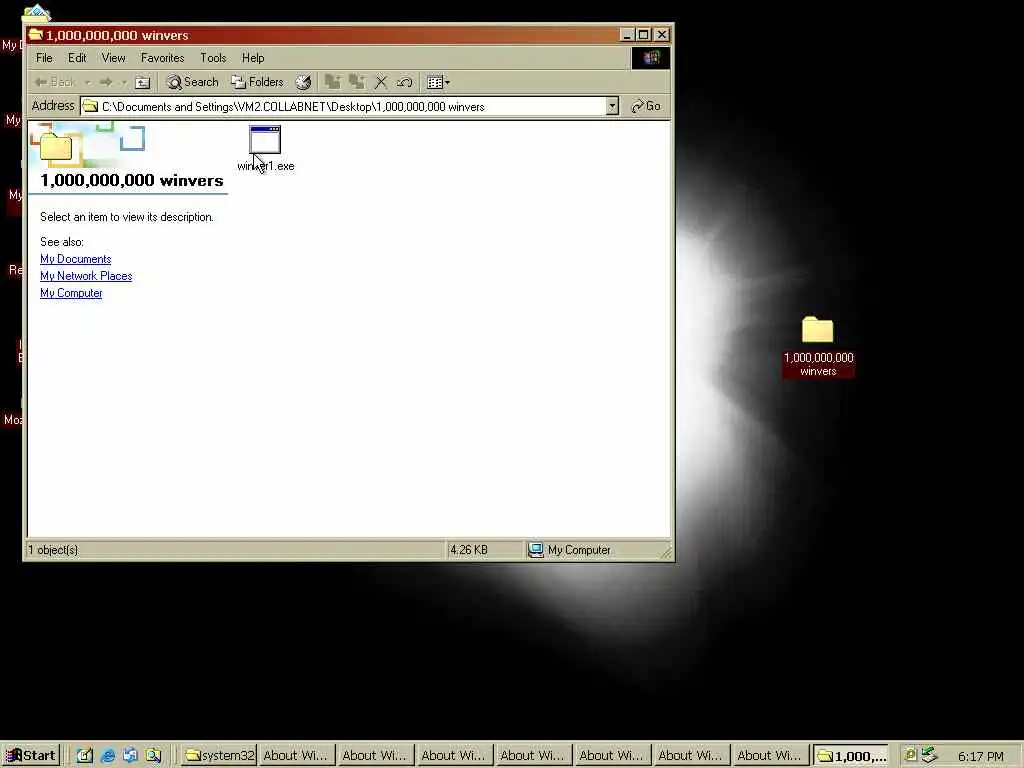Open the Favorites menu
This screenshot has width=1024, height=768.
click(163, 58)
